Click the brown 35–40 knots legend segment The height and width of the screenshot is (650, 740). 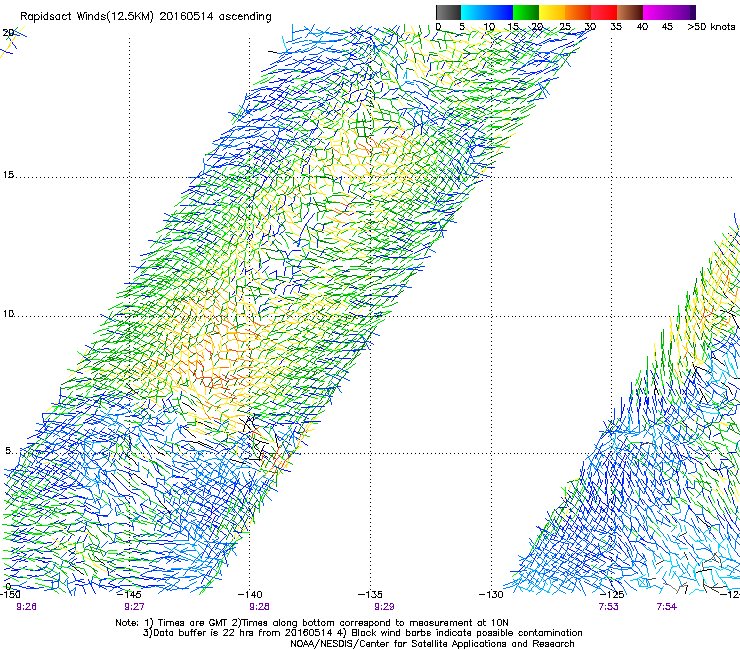tap(630, 12)
